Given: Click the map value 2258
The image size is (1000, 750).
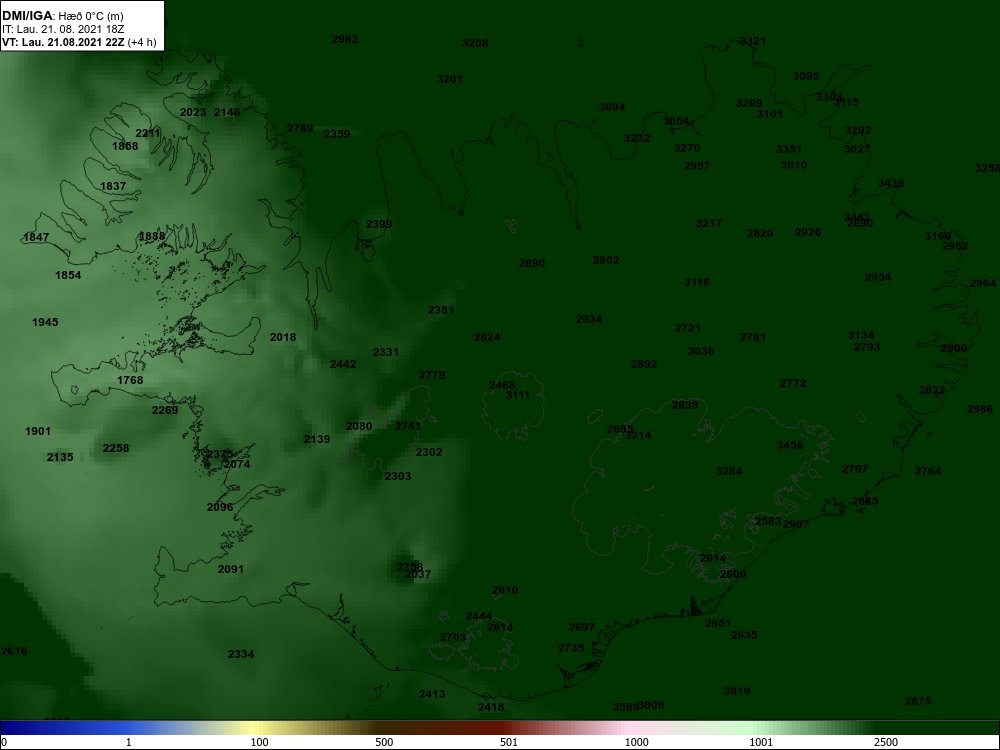Looking at the screenshot, I should 116,448.
